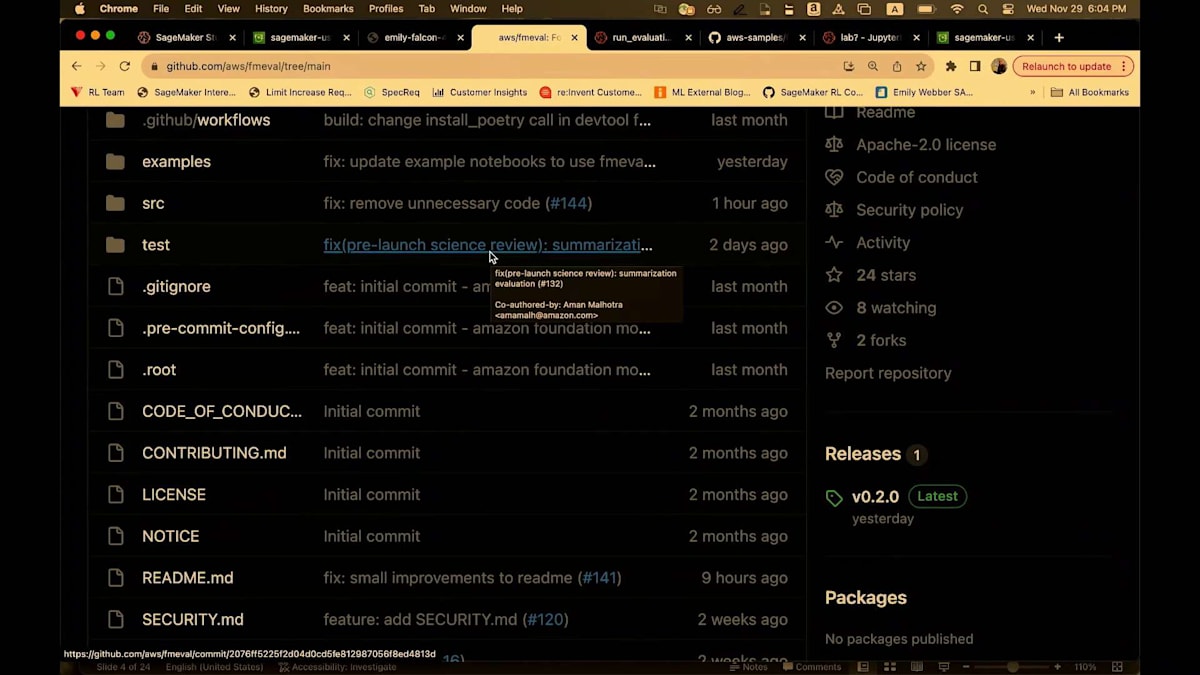Click the Latest release badge
This screenshot has width=1200, height=675.
pos(938,496)
